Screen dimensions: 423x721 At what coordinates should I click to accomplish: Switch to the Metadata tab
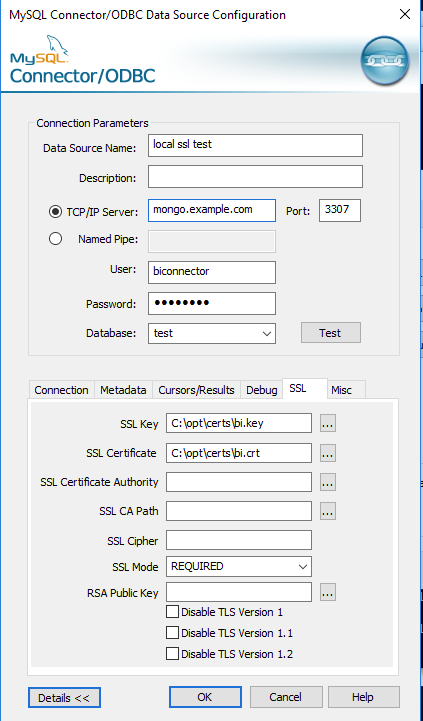(123, 390)
